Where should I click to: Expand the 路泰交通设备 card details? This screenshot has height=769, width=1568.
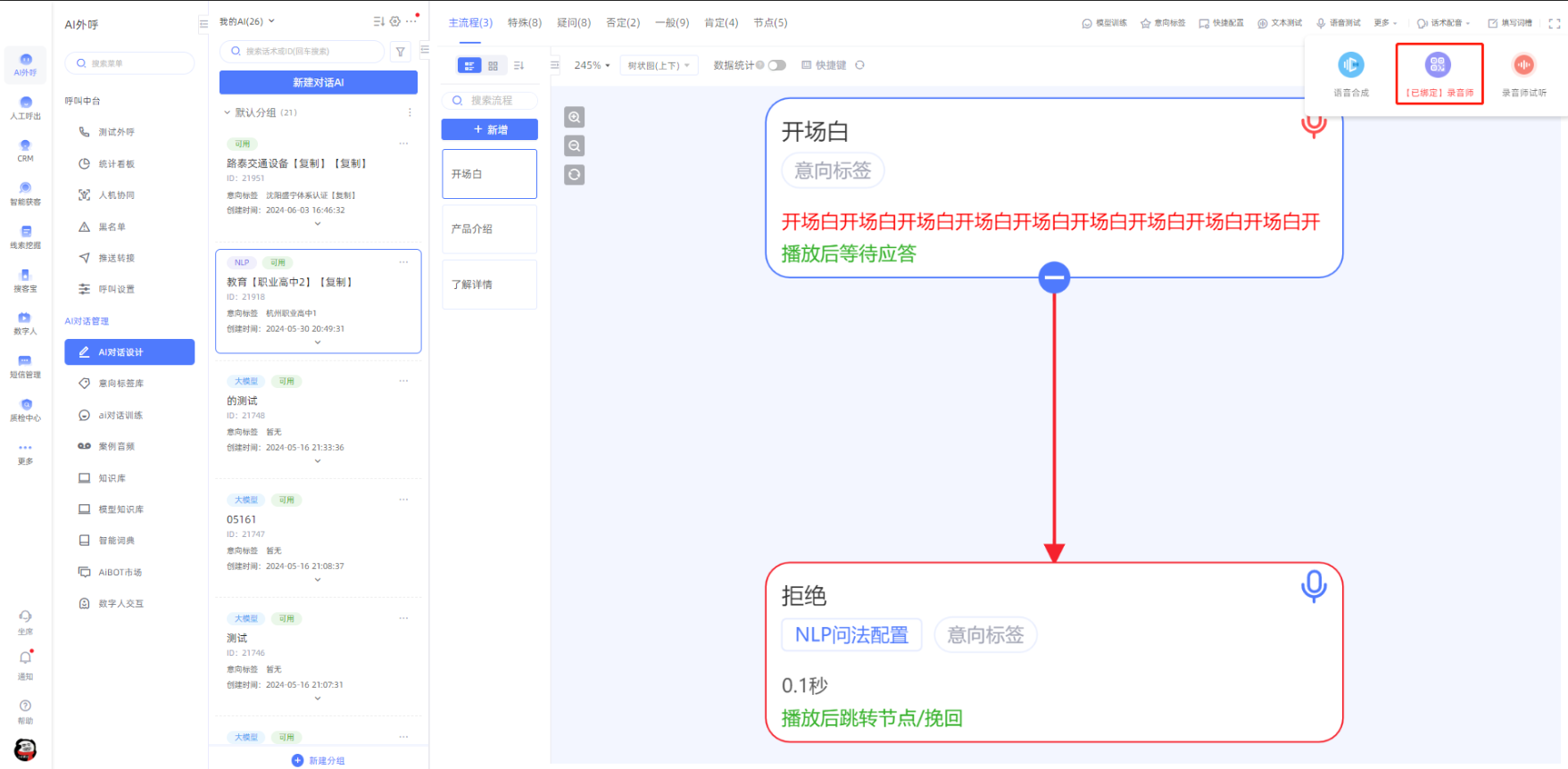click(x=318, y=224)
